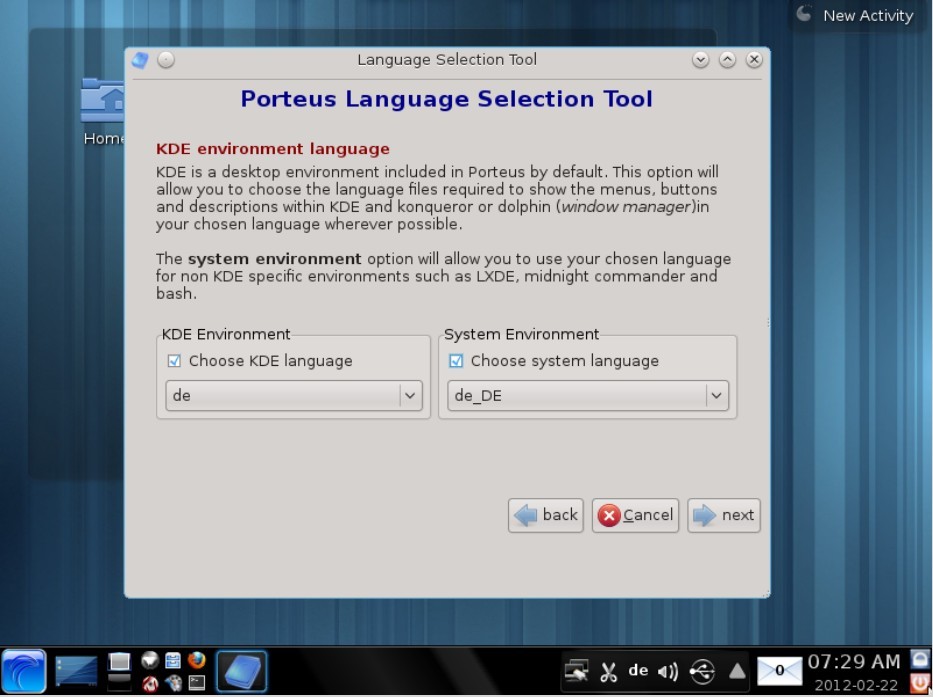Maximize the Language Selection Tool window
The height and width of the screenshot is (697, 933).
(x=727, y=60)
